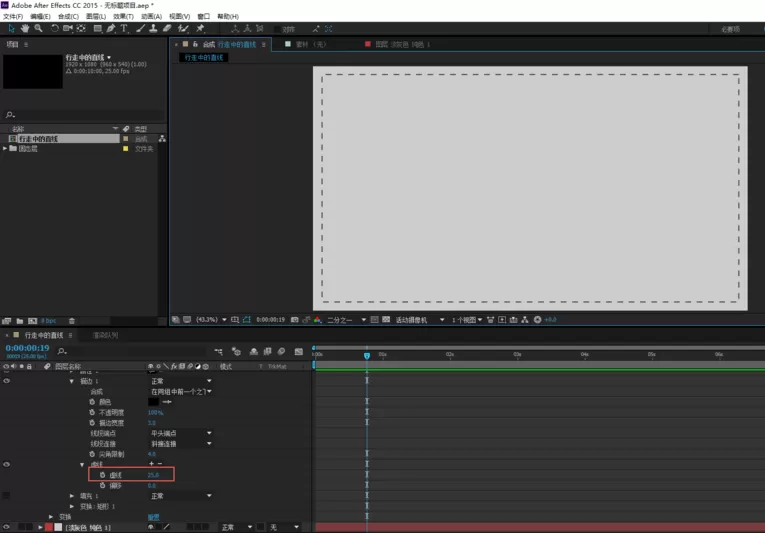Open the viewer magnification (43.3%) dropdown

(x=211, y=320)
